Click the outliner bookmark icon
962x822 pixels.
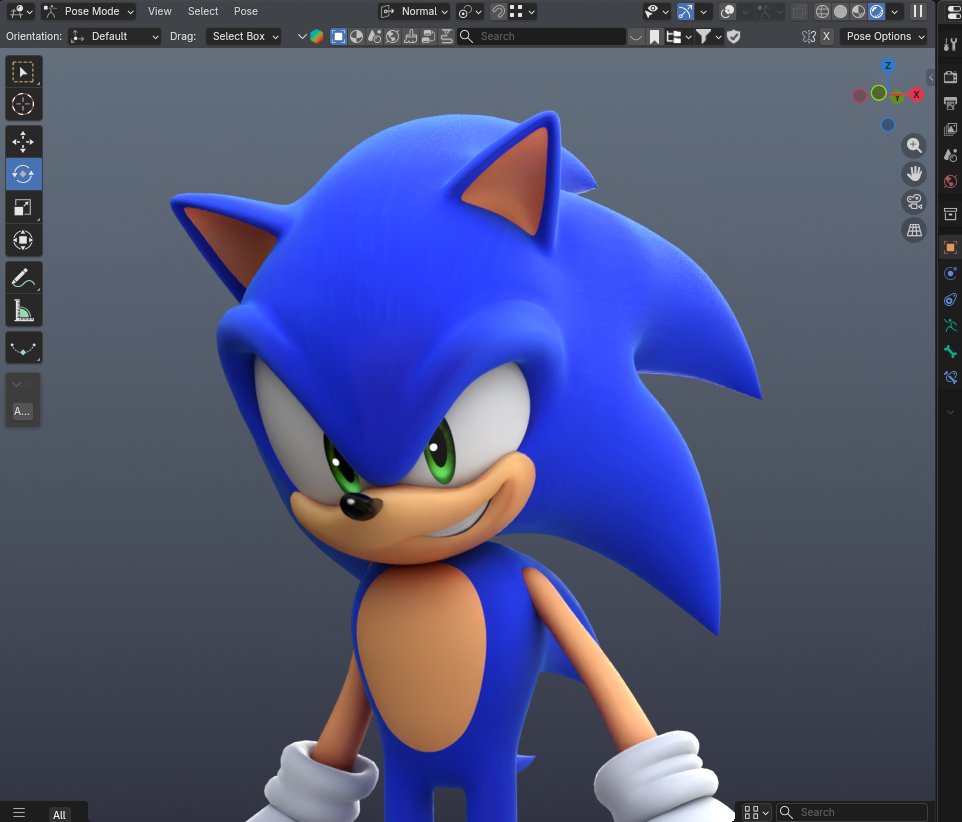pos(654,37)
